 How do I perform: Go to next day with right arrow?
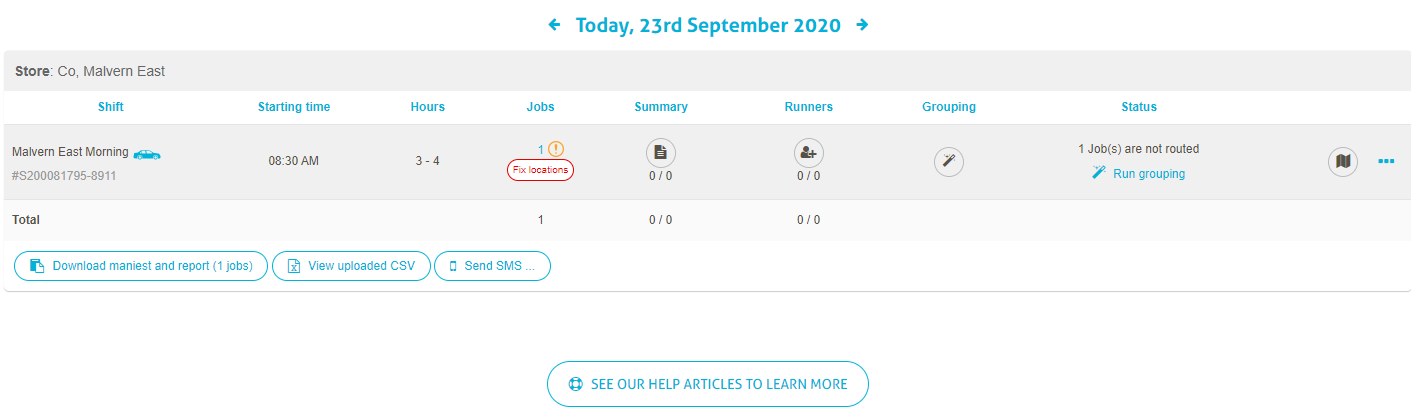click(862, 25)
